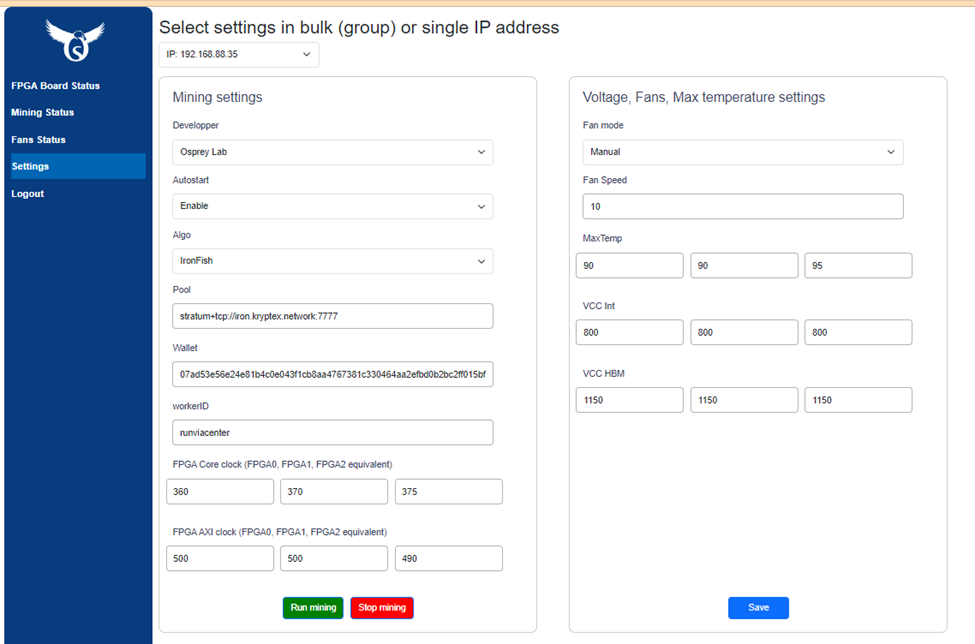Focus the Pool stratum address field
This screenshot has height=644, width=975.
(333, 316)
